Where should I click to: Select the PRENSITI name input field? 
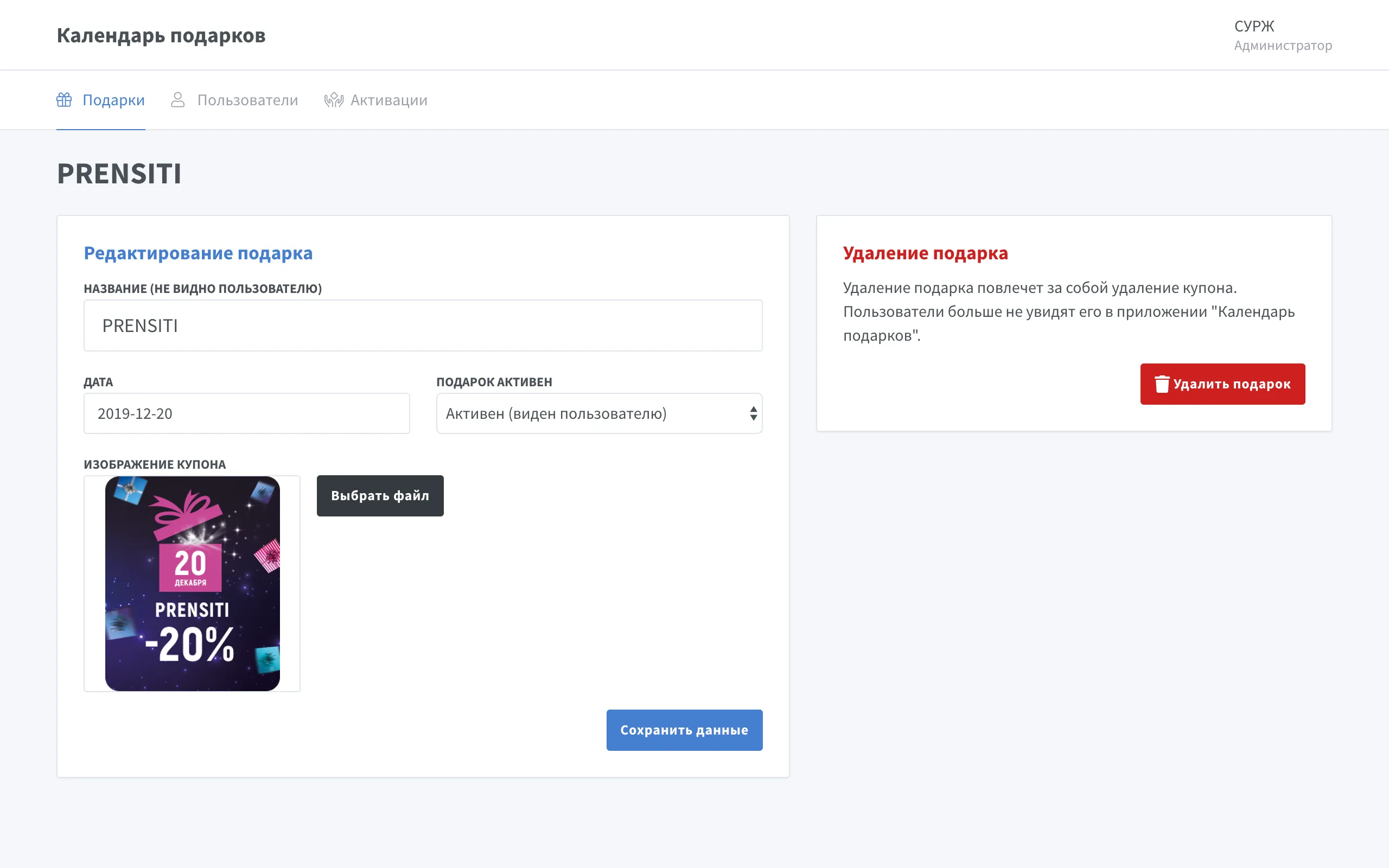424,325
